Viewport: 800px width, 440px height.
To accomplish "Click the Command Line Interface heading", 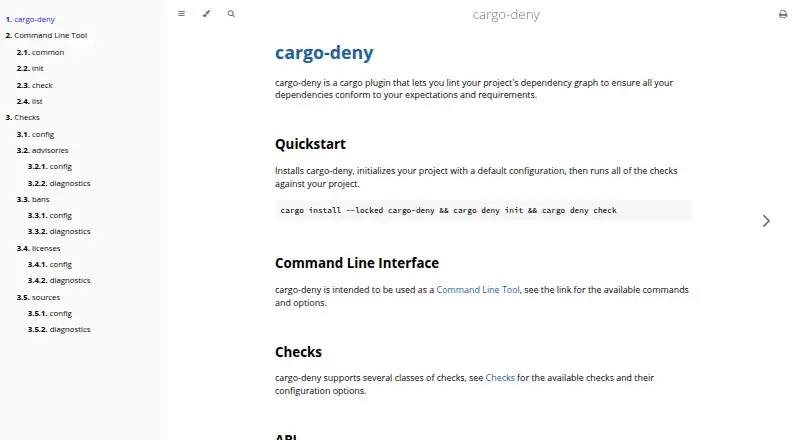I will [x=357, y=263].
